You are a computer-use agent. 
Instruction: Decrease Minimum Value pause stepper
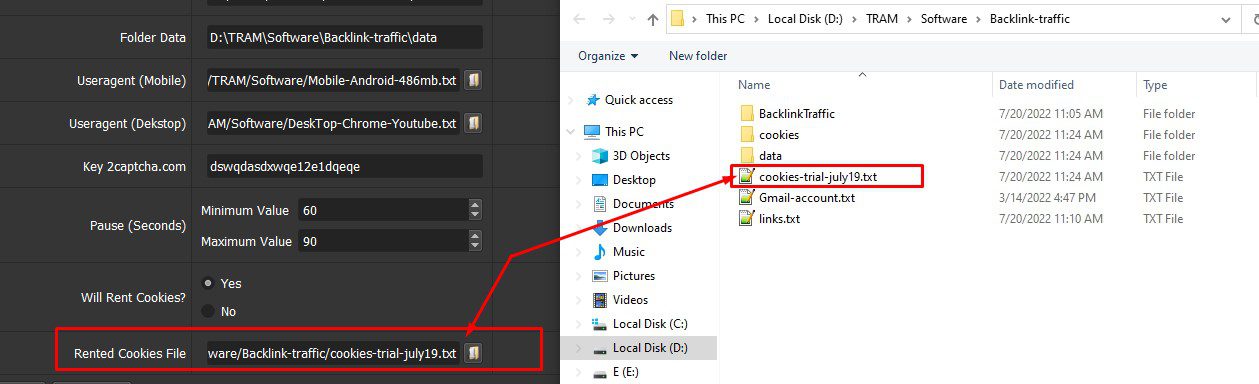point(474,216)
